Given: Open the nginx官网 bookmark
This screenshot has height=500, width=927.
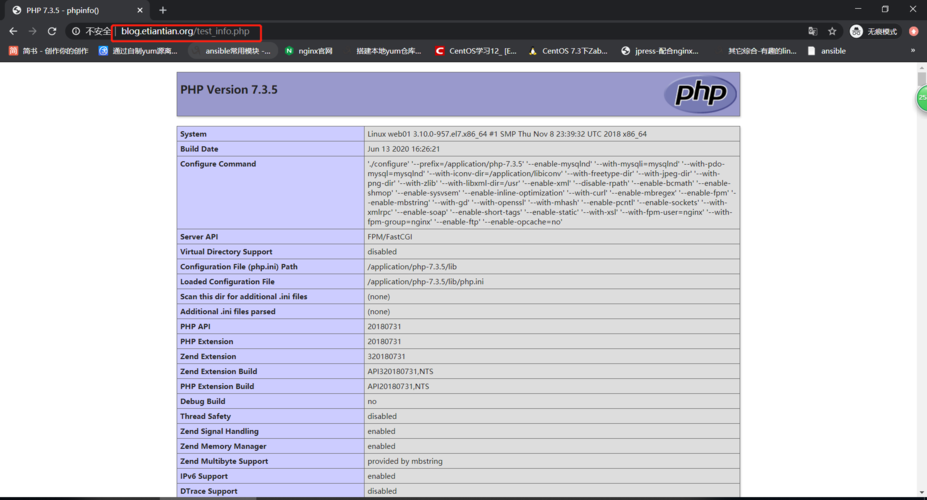Looking at the screenshot, I should [x=309, y=51].
